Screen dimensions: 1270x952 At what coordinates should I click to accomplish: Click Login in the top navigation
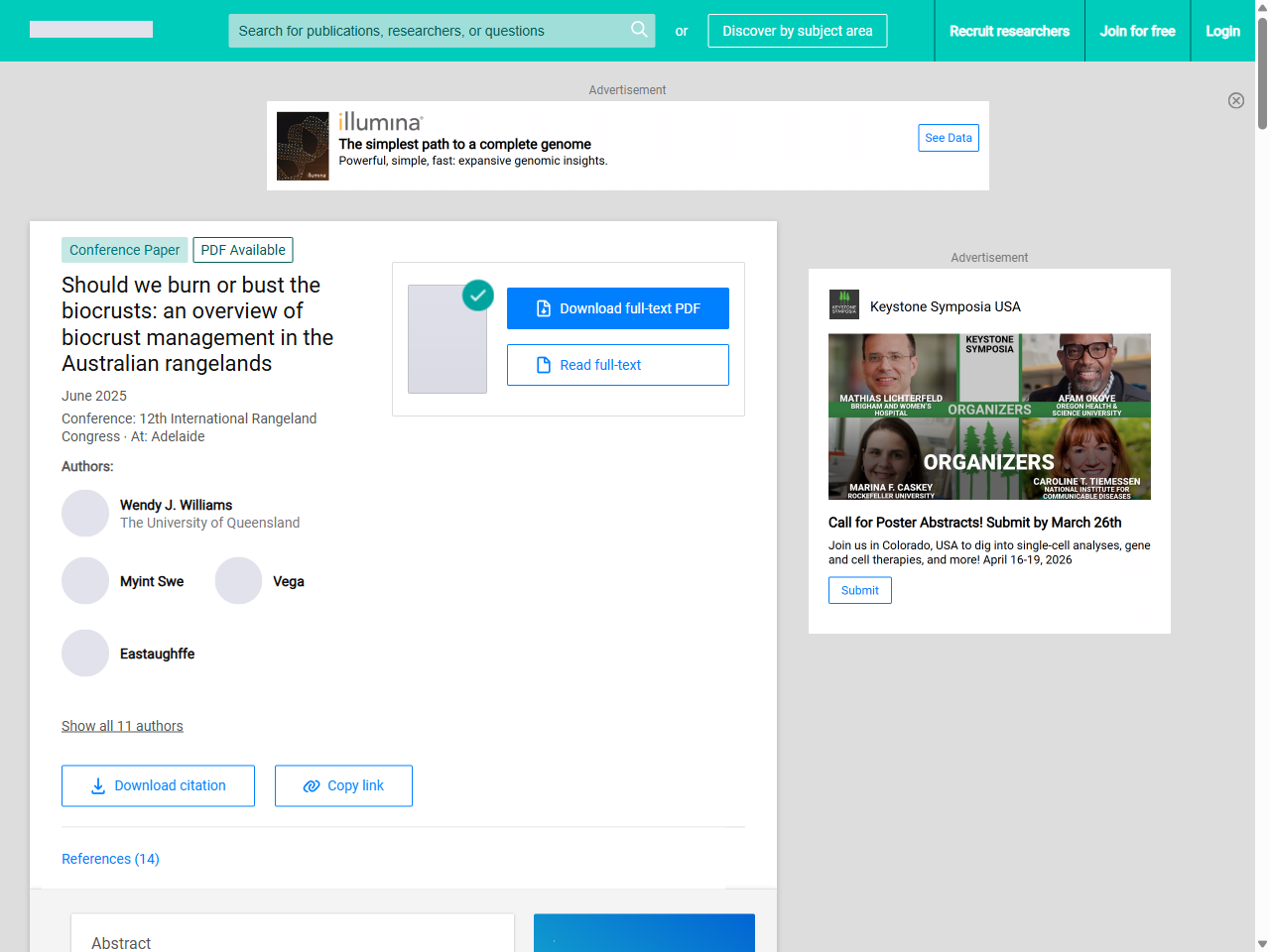click(x=1222, y=31)
